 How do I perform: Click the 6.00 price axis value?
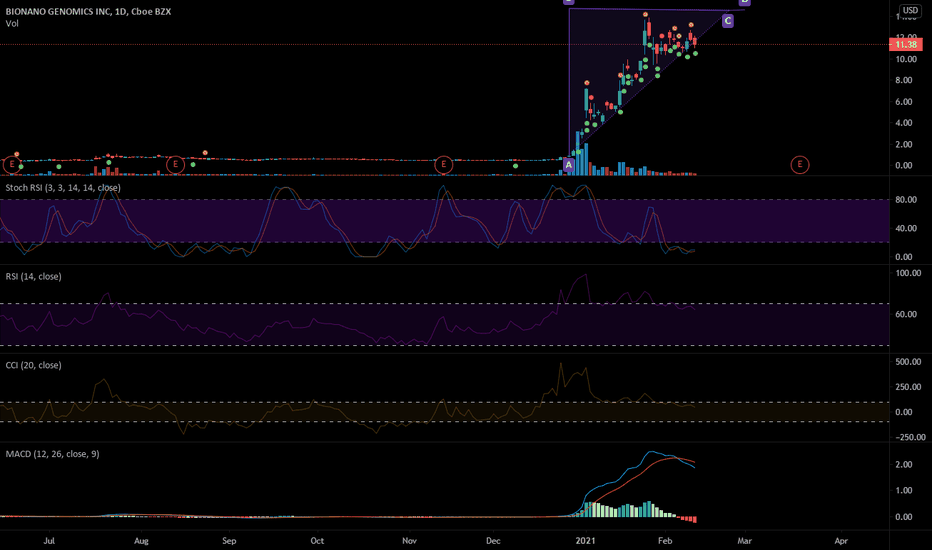(x=903, y=102)
